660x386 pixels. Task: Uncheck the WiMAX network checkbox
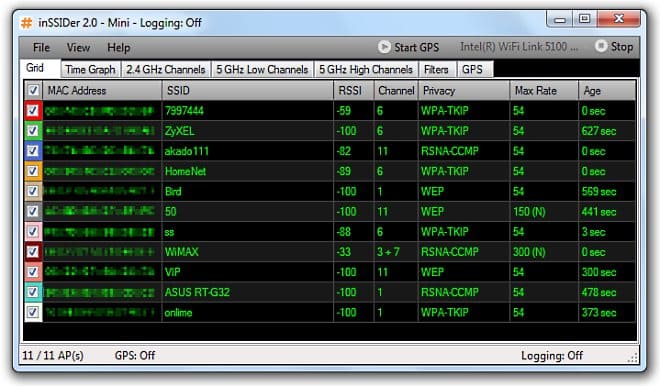pos(33,252)
